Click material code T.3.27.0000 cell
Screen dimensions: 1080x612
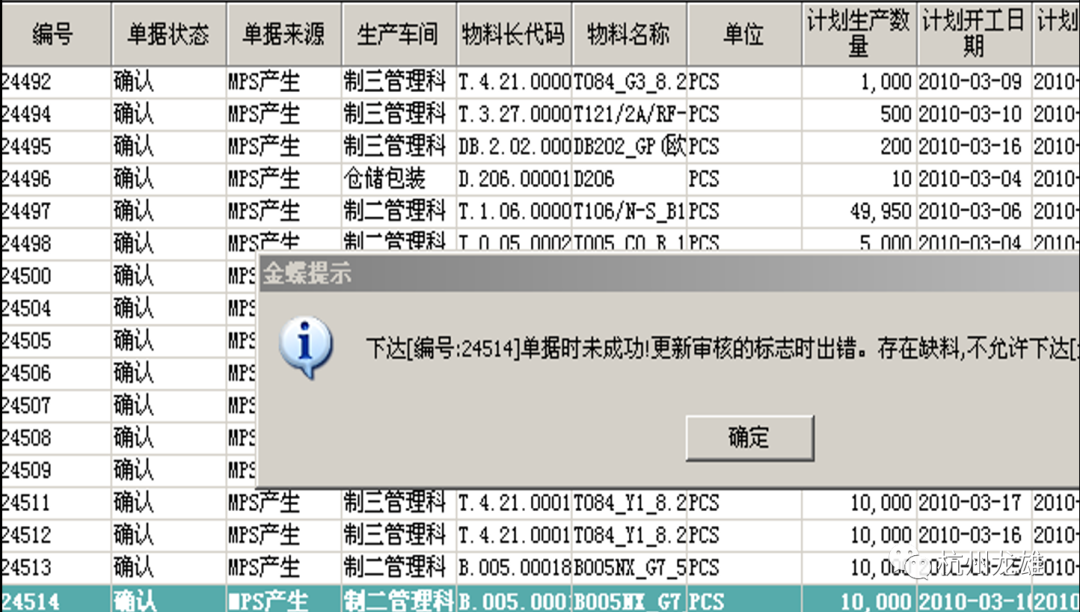click(514, 114)
